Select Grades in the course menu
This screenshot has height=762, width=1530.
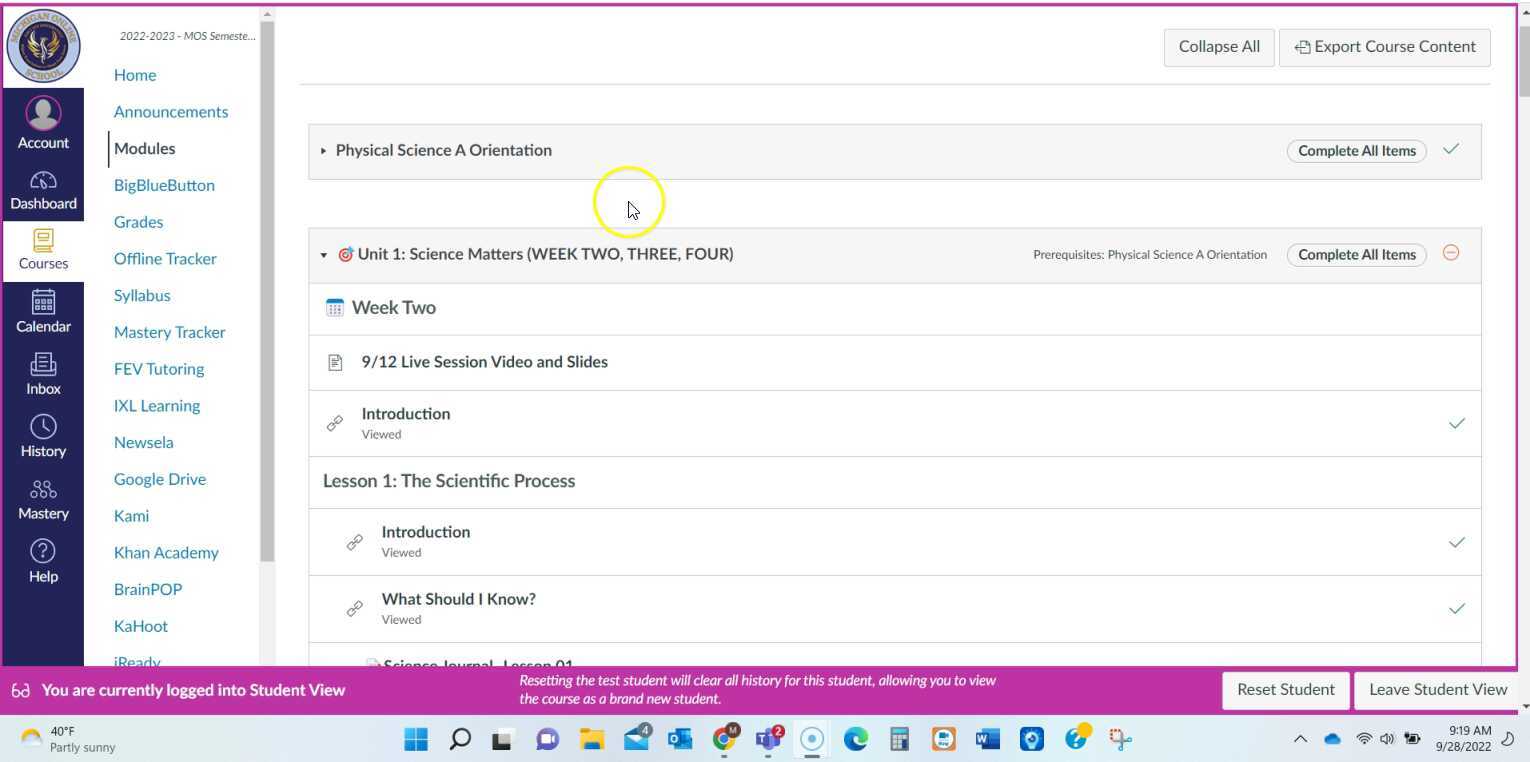[138, 222]
